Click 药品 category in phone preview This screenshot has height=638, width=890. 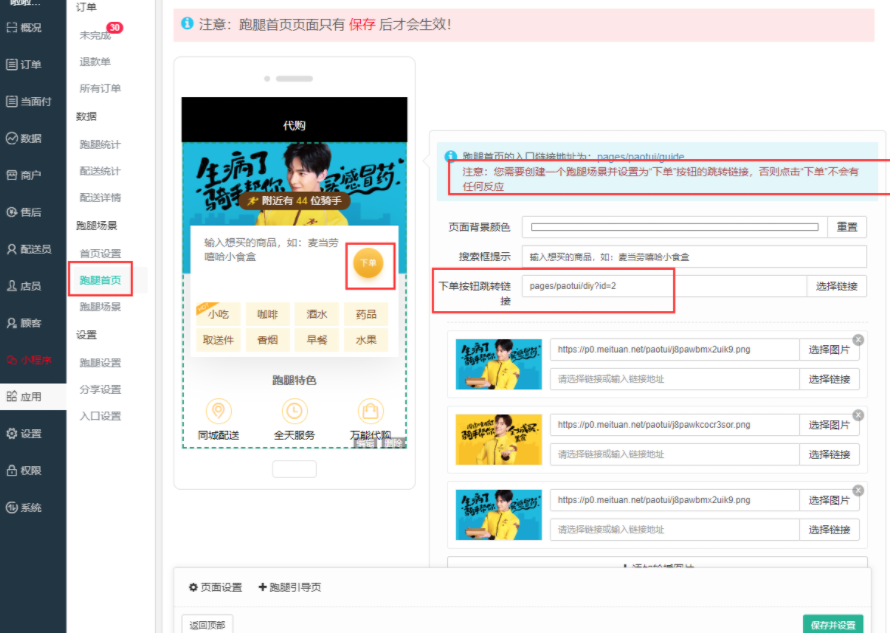pyautogui.click(x=366, y=314)
